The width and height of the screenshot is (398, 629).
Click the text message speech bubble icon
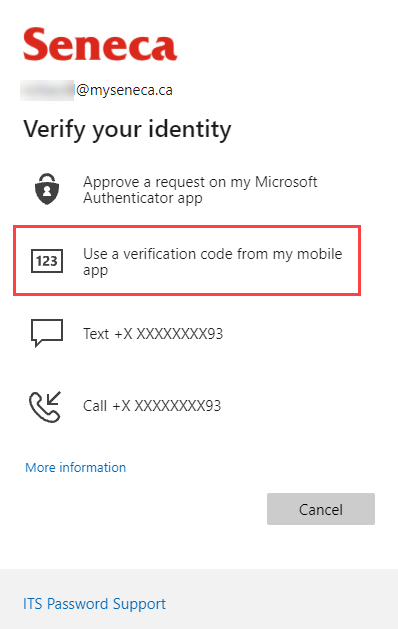tap(47, 333)
